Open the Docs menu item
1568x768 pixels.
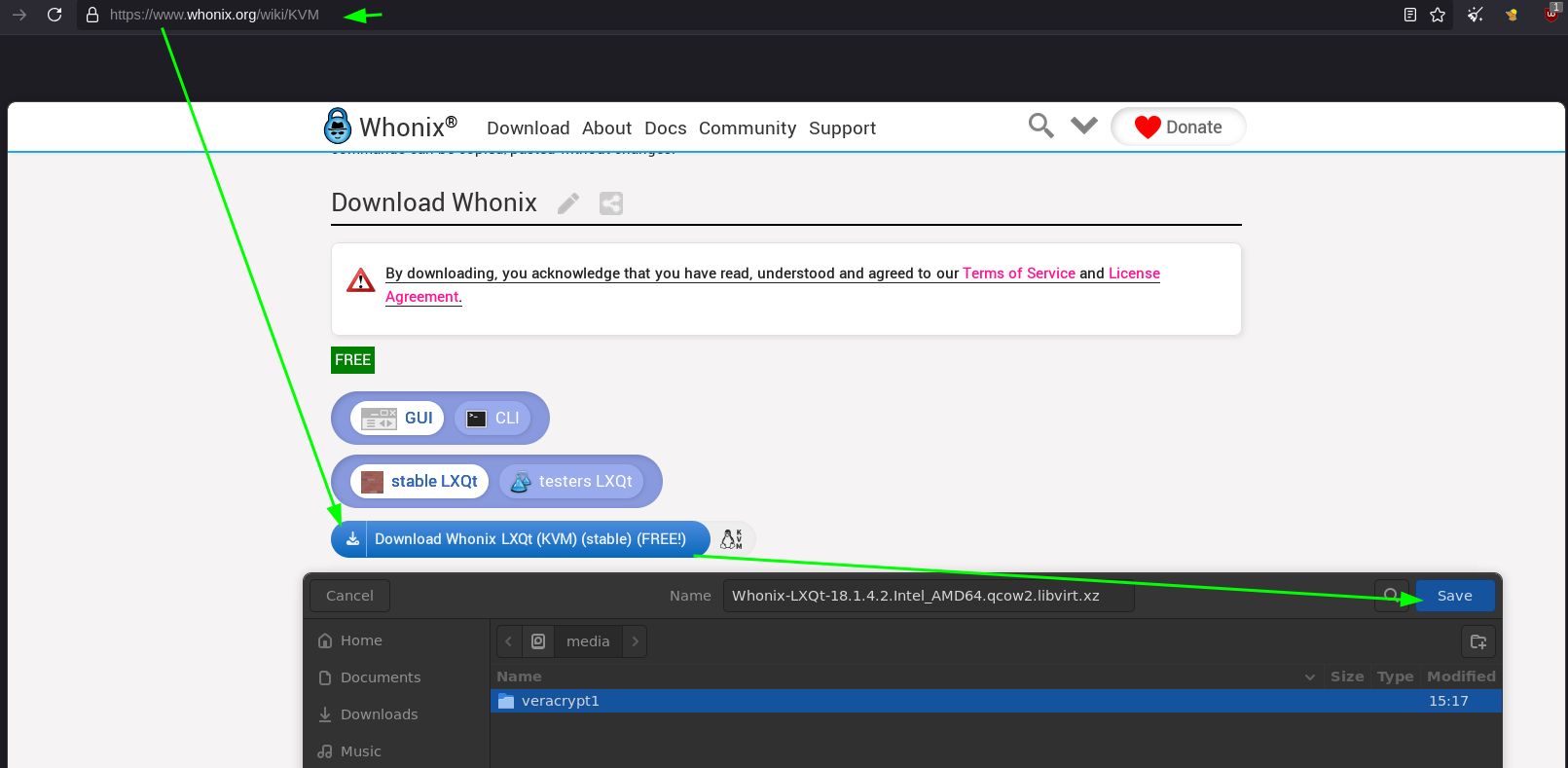coord(665,128)
